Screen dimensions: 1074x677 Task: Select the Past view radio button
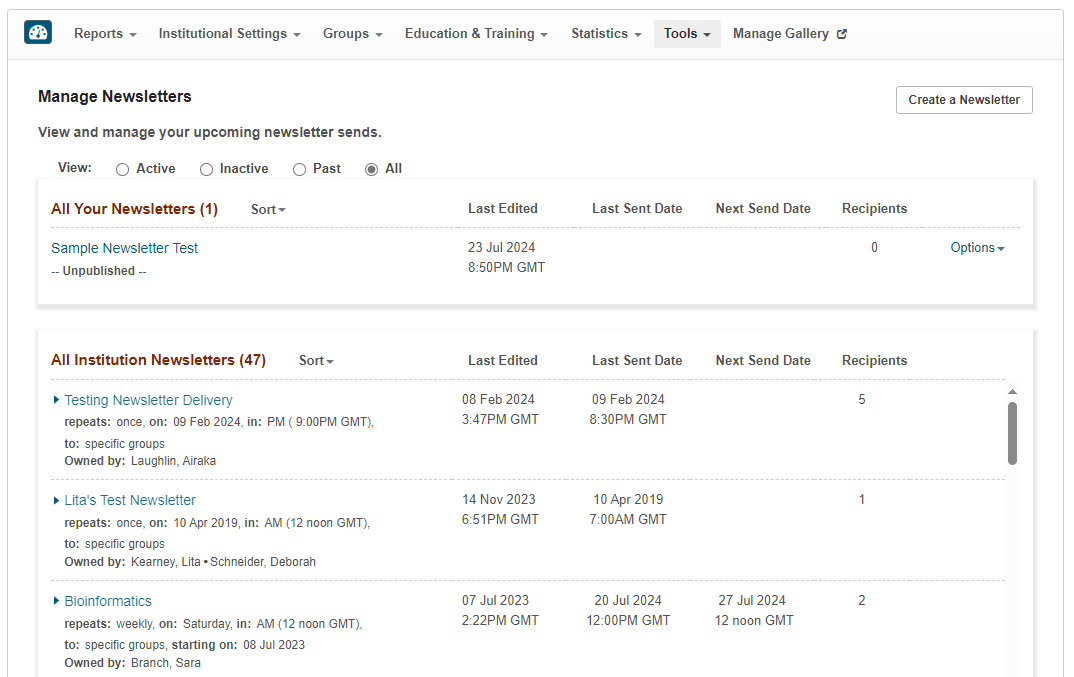click(x=299, y=169)
